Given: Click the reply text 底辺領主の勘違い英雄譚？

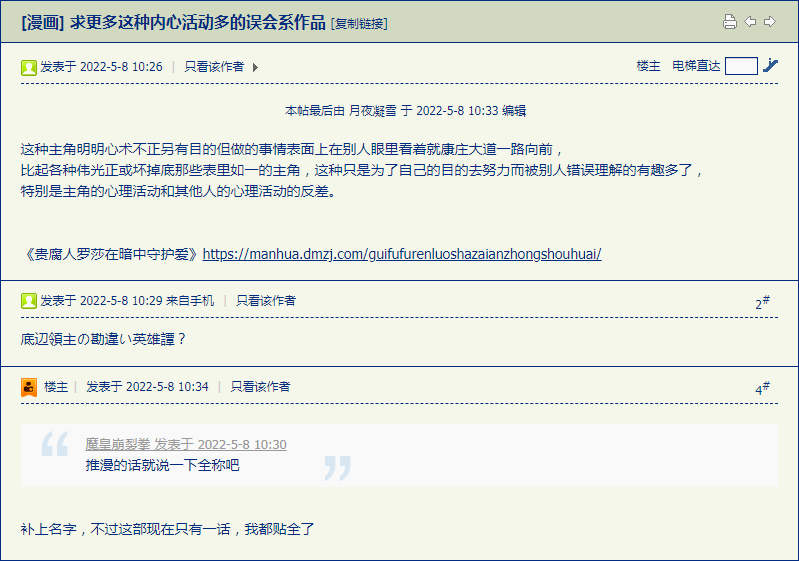Looking at the screenshot, I should pos(103,339).
